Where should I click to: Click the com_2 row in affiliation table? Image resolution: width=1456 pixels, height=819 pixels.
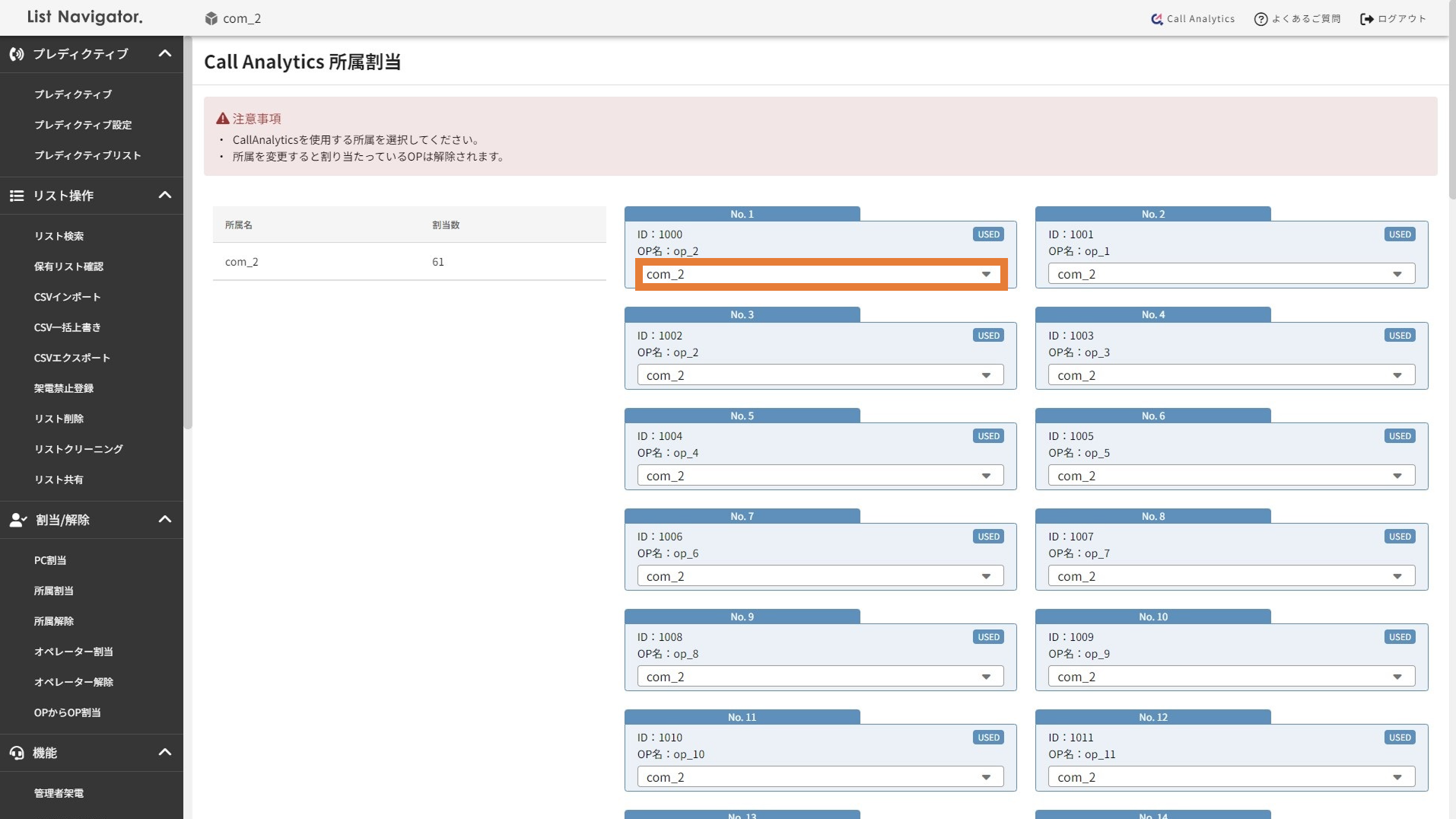409,262
